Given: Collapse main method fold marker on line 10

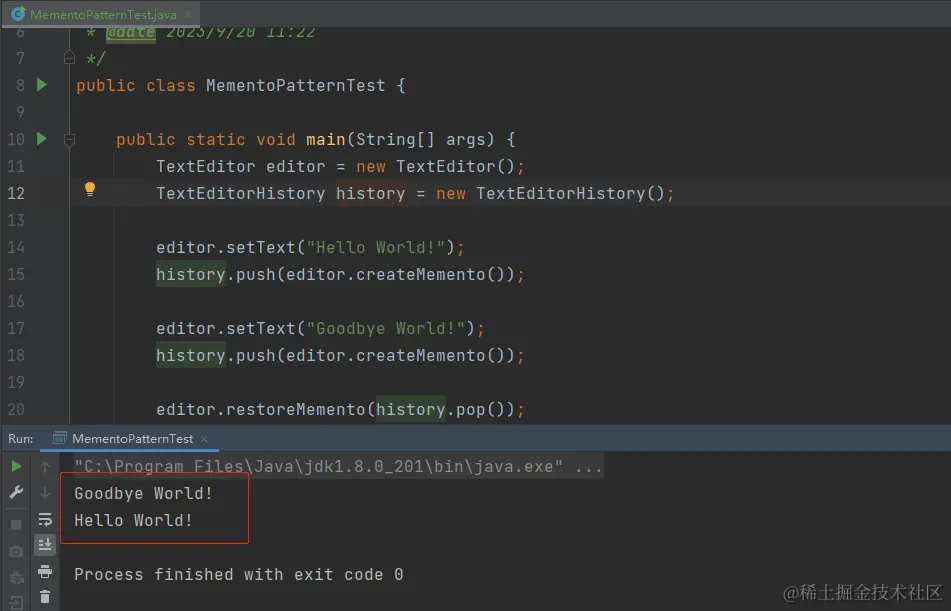Looking at the screenshot, I should click(69, 140).
